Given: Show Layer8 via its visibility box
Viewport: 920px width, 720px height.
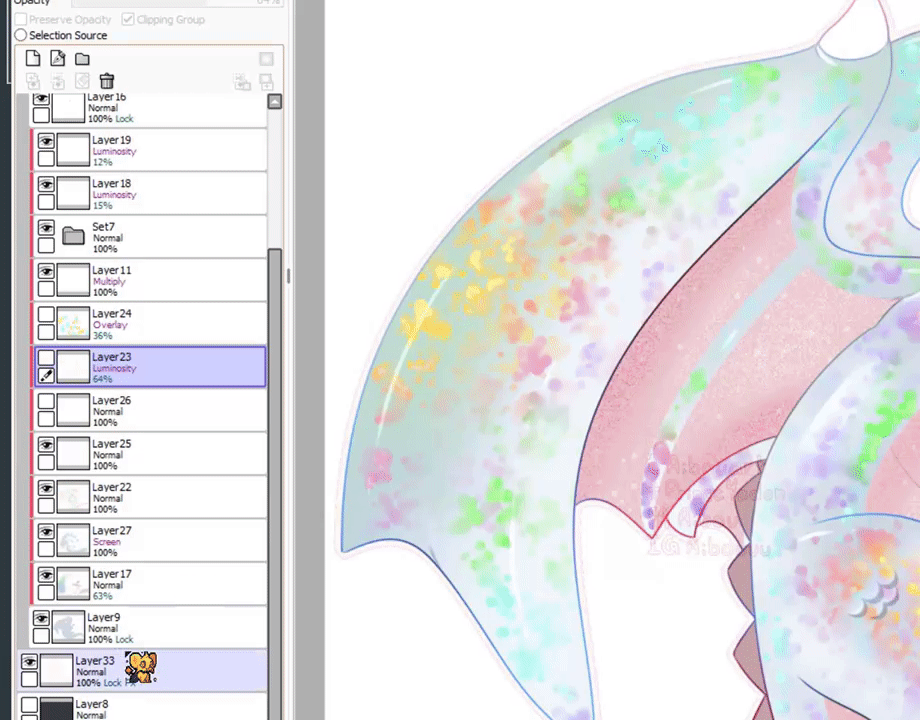Looking at the screenshot, I should click(29, 704).
